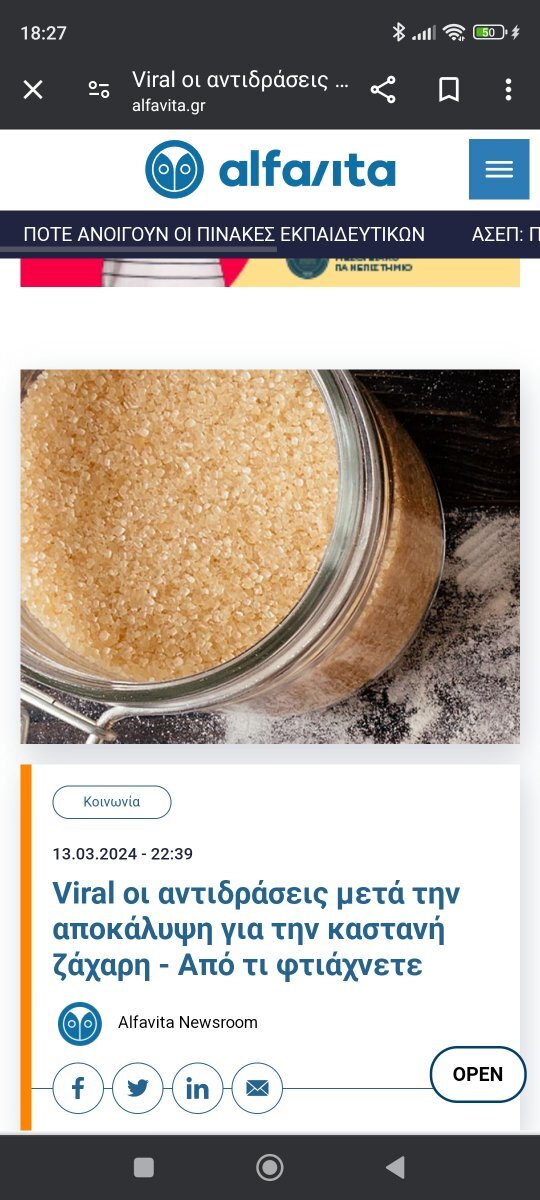Share article on LinkedIn
540x1200 pixels.
(197, 1088)
